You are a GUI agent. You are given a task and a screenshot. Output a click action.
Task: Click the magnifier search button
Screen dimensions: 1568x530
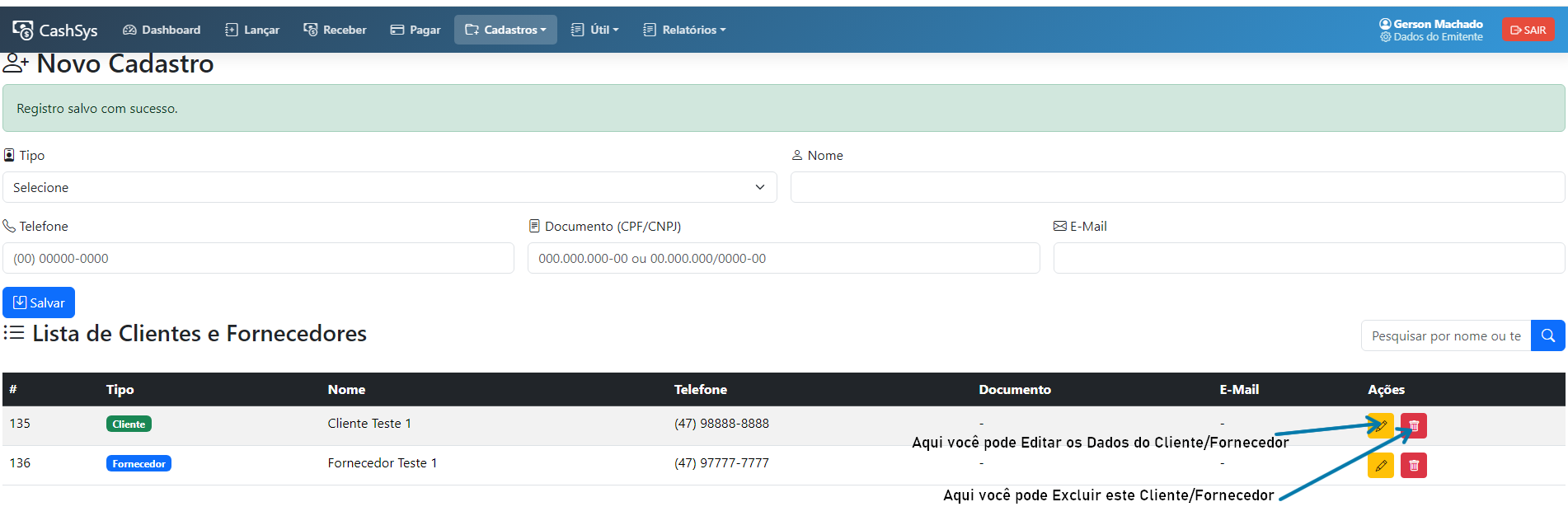coord(1547,335)
